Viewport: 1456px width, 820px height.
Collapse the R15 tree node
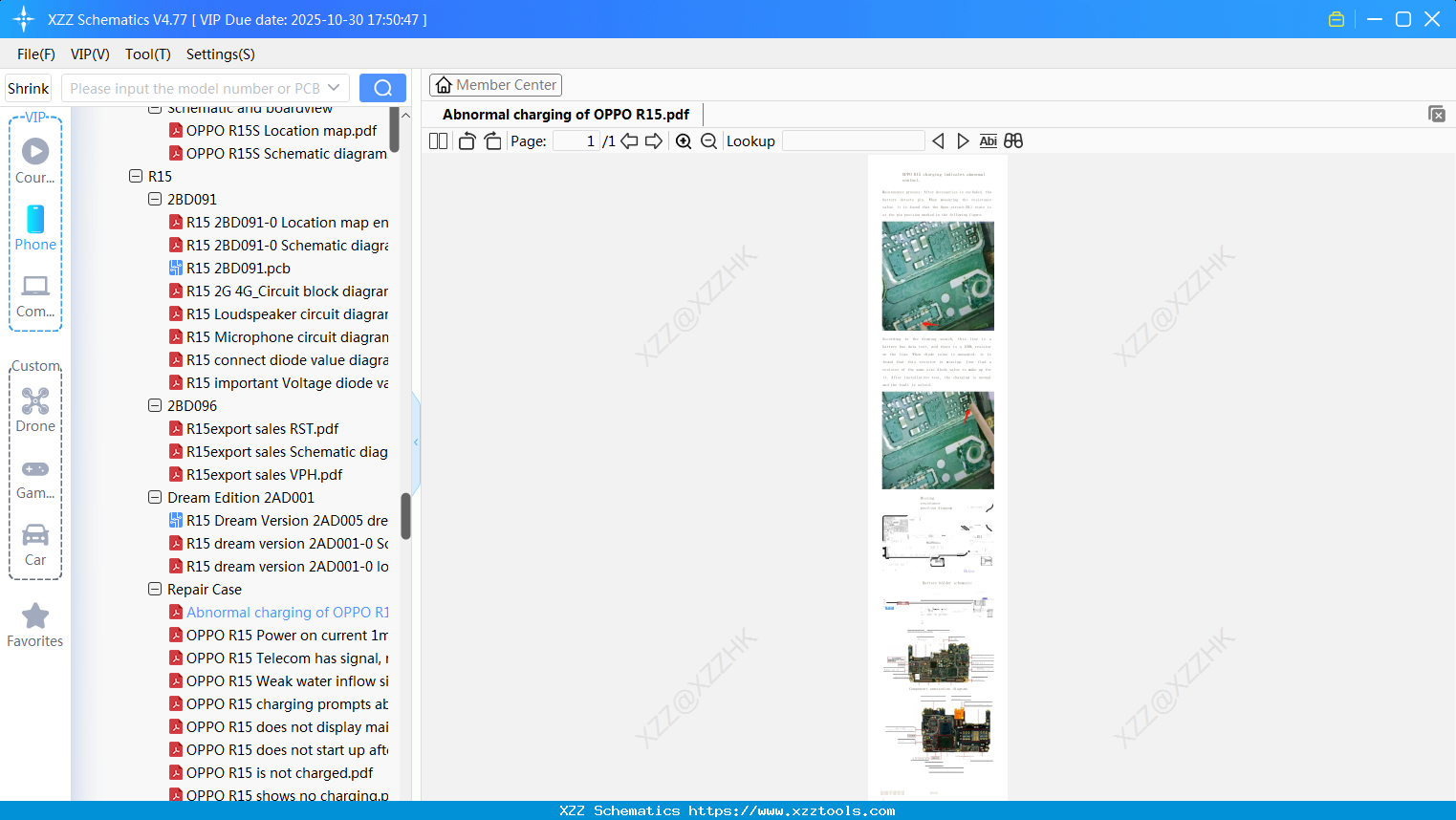[136, 176]
